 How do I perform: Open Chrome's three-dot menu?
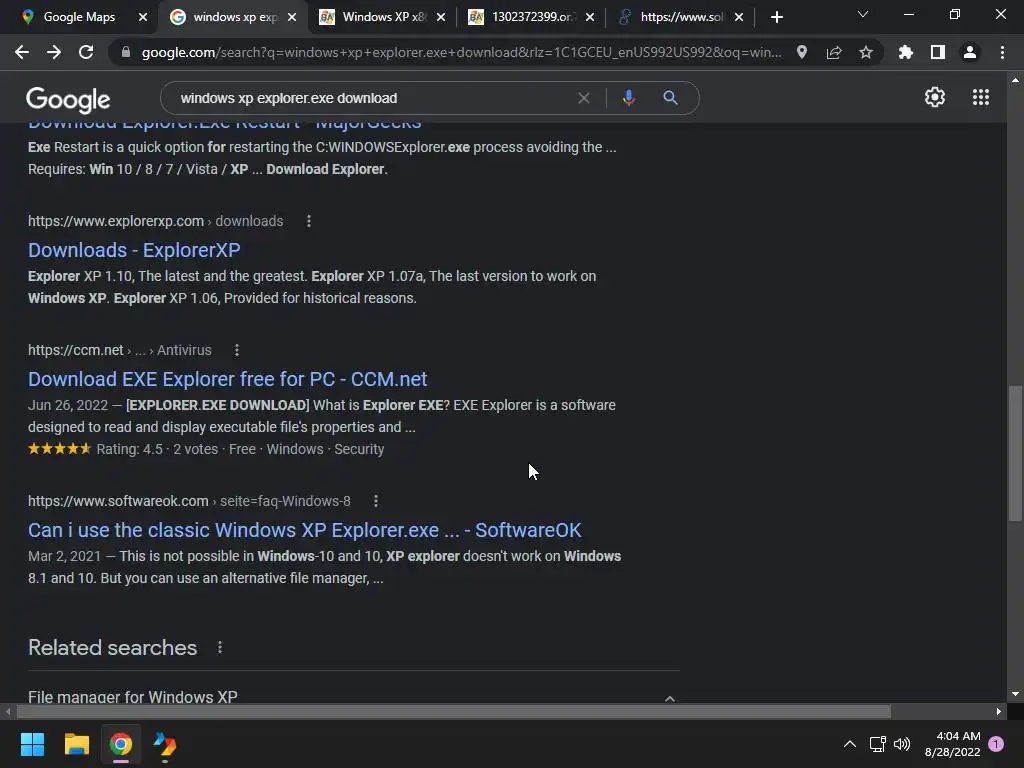click(x=1002, y=52)
